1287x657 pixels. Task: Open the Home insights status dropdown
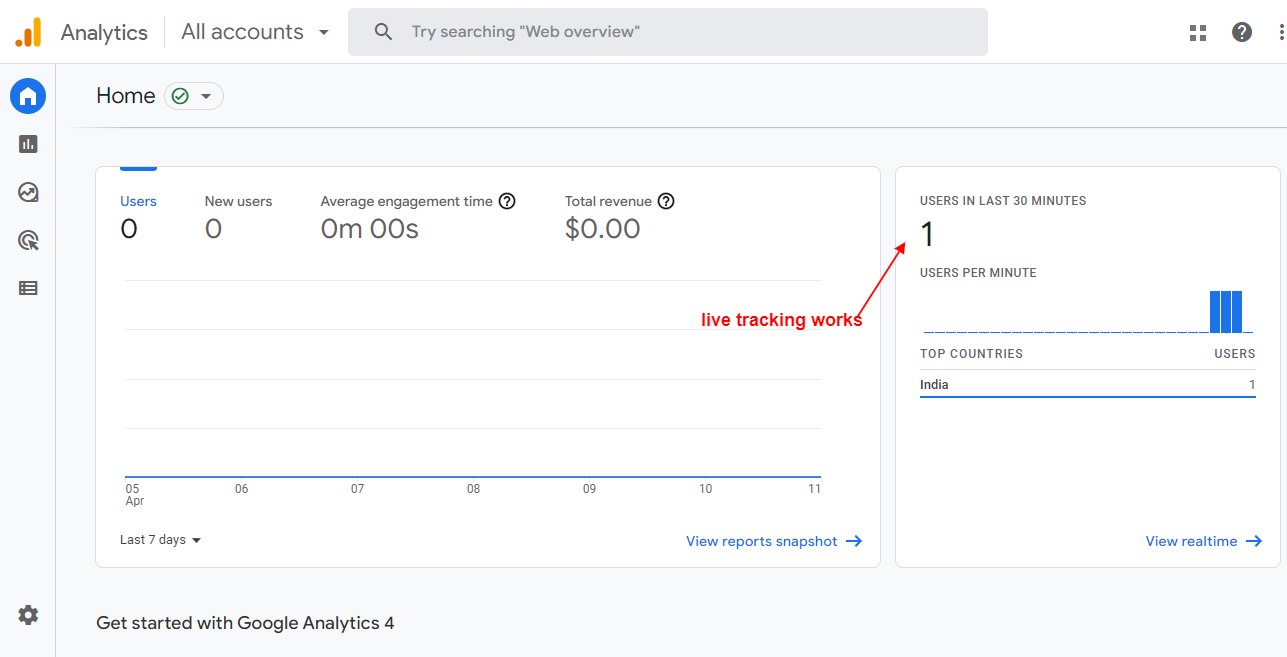point(194,96)
